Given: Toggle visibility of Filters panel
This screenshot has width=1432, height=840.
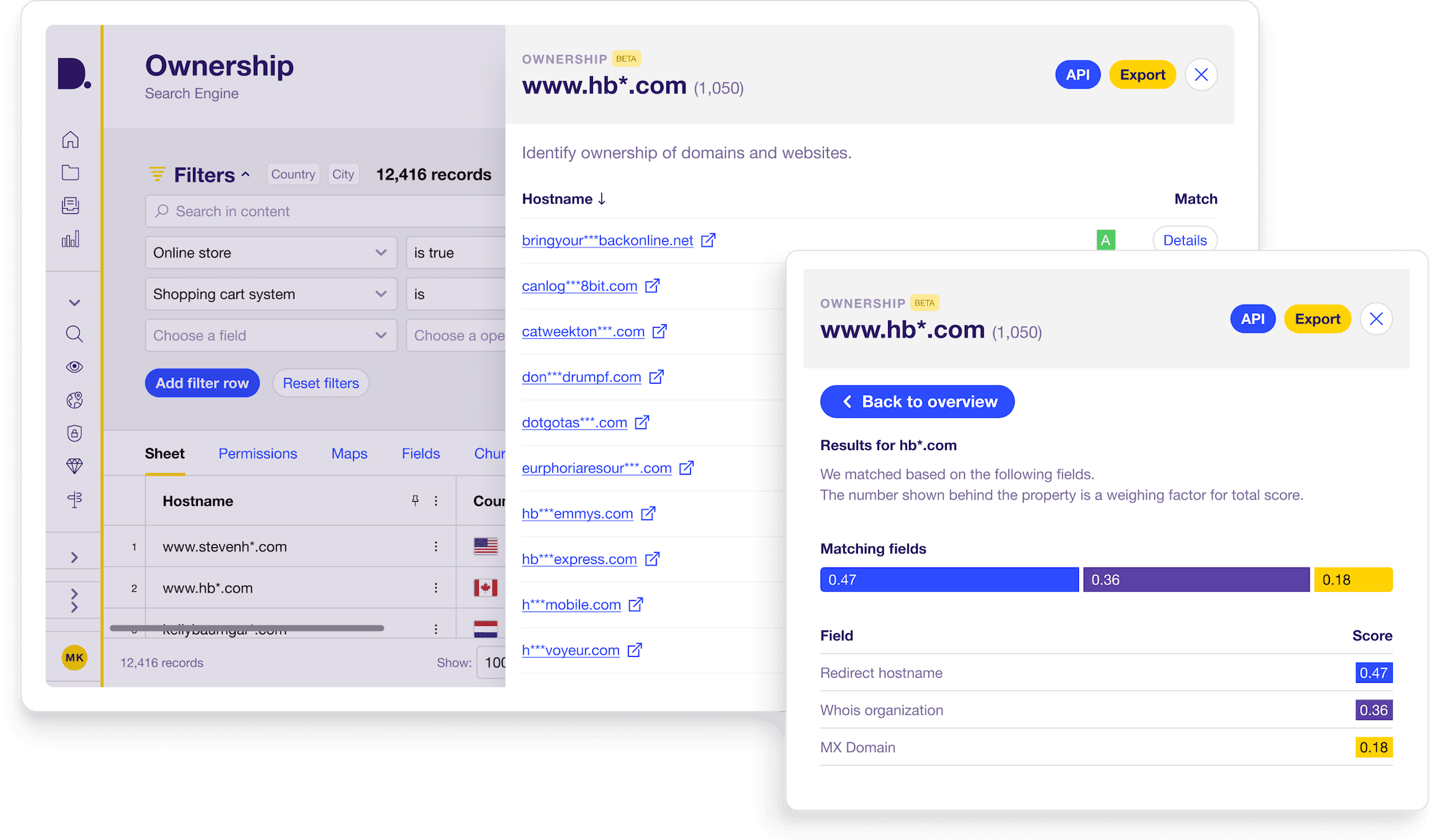Looking at the screenshot, I should pos(193,174).
